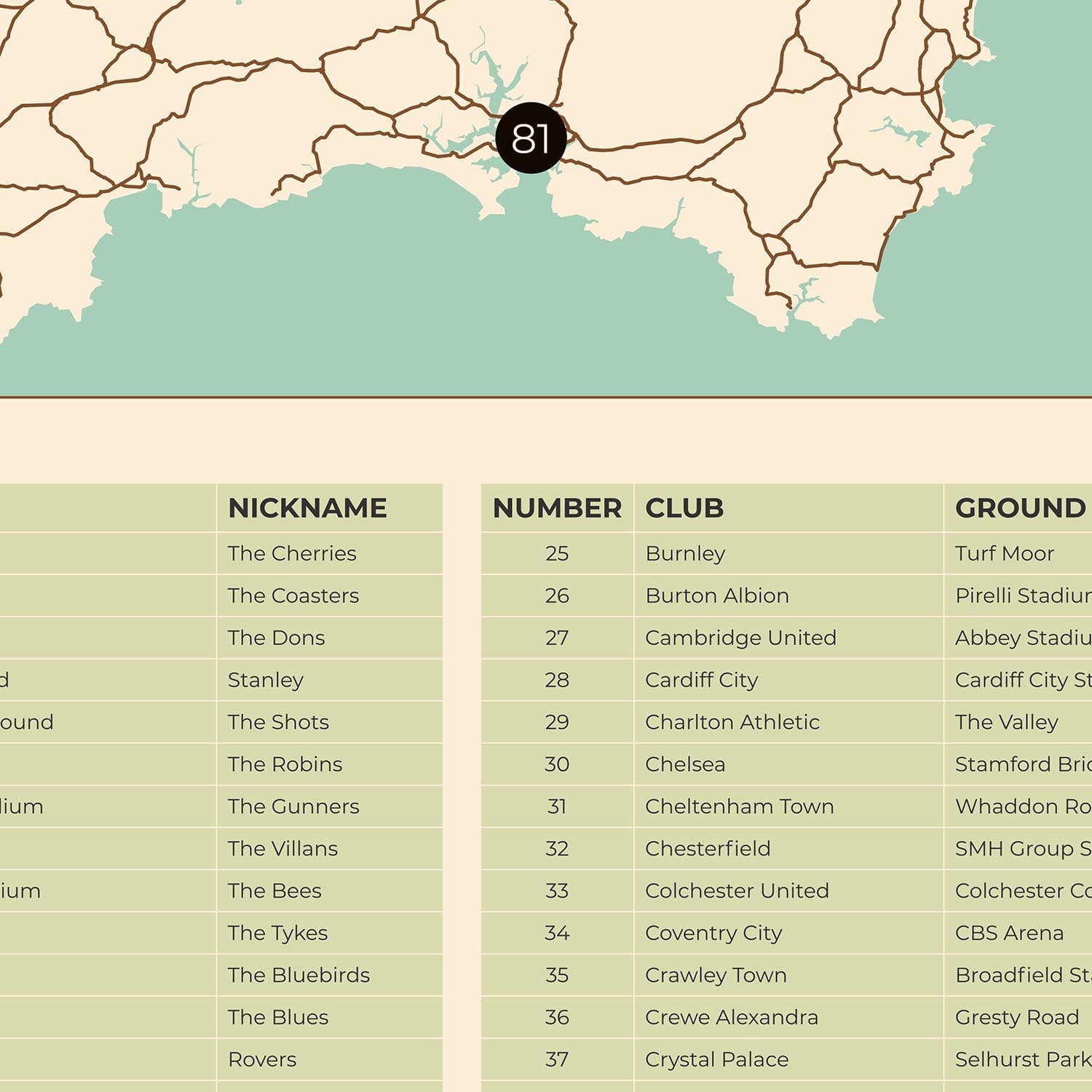The width and height of the screenshot is (1092, 1092).
Task: Click the Chelsea club entry
Action: [x=685, y=764]
